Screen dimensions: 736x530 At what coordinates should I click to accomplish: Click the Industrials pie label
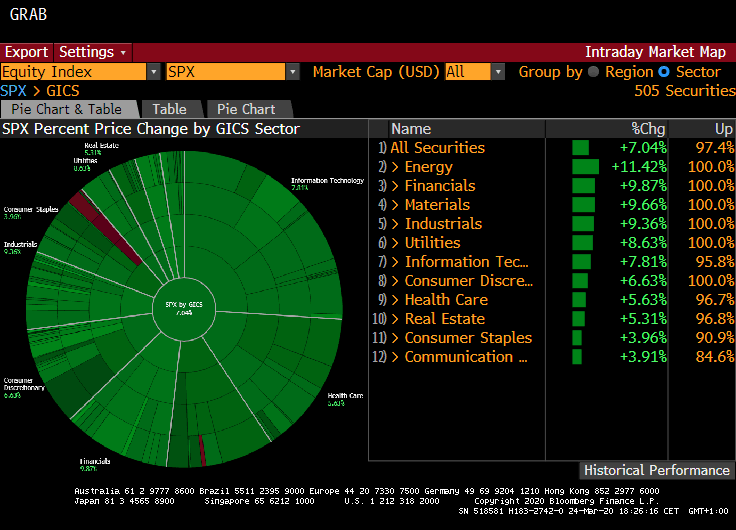coord(20,247)
